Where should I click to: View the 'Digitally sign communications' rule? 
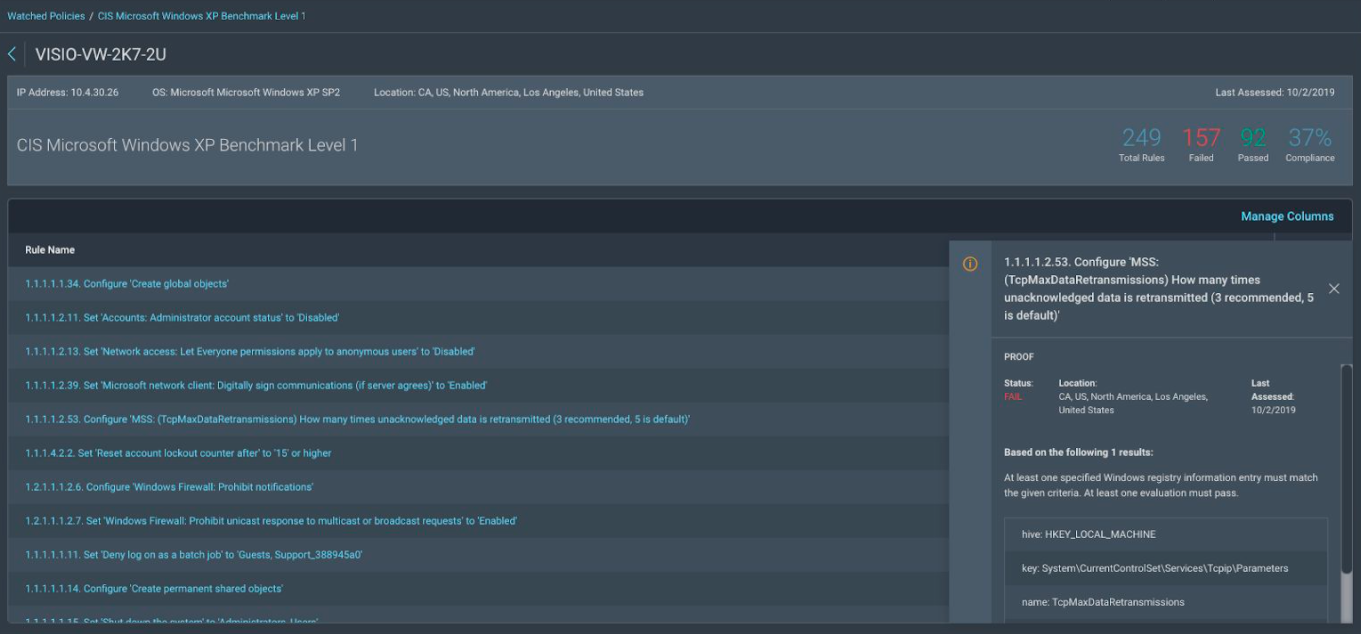coord(256,386)
